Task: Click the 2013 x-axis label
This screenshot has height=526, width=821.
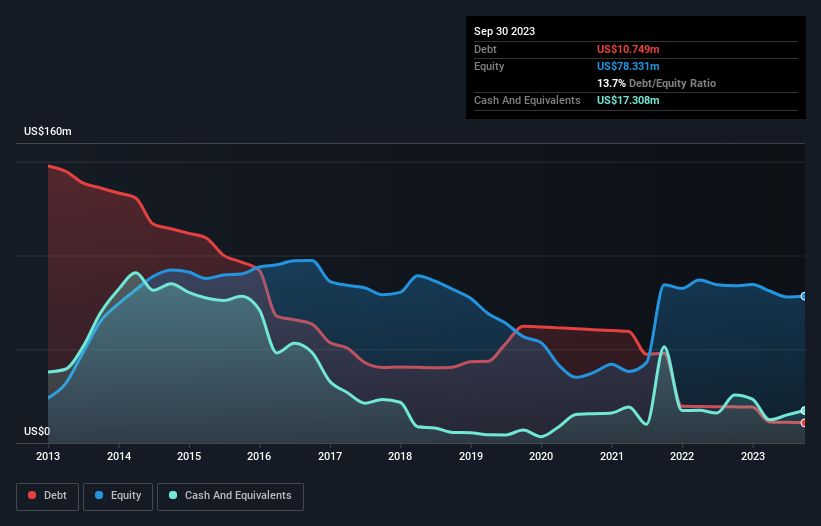Action: (x=48, y=456)
